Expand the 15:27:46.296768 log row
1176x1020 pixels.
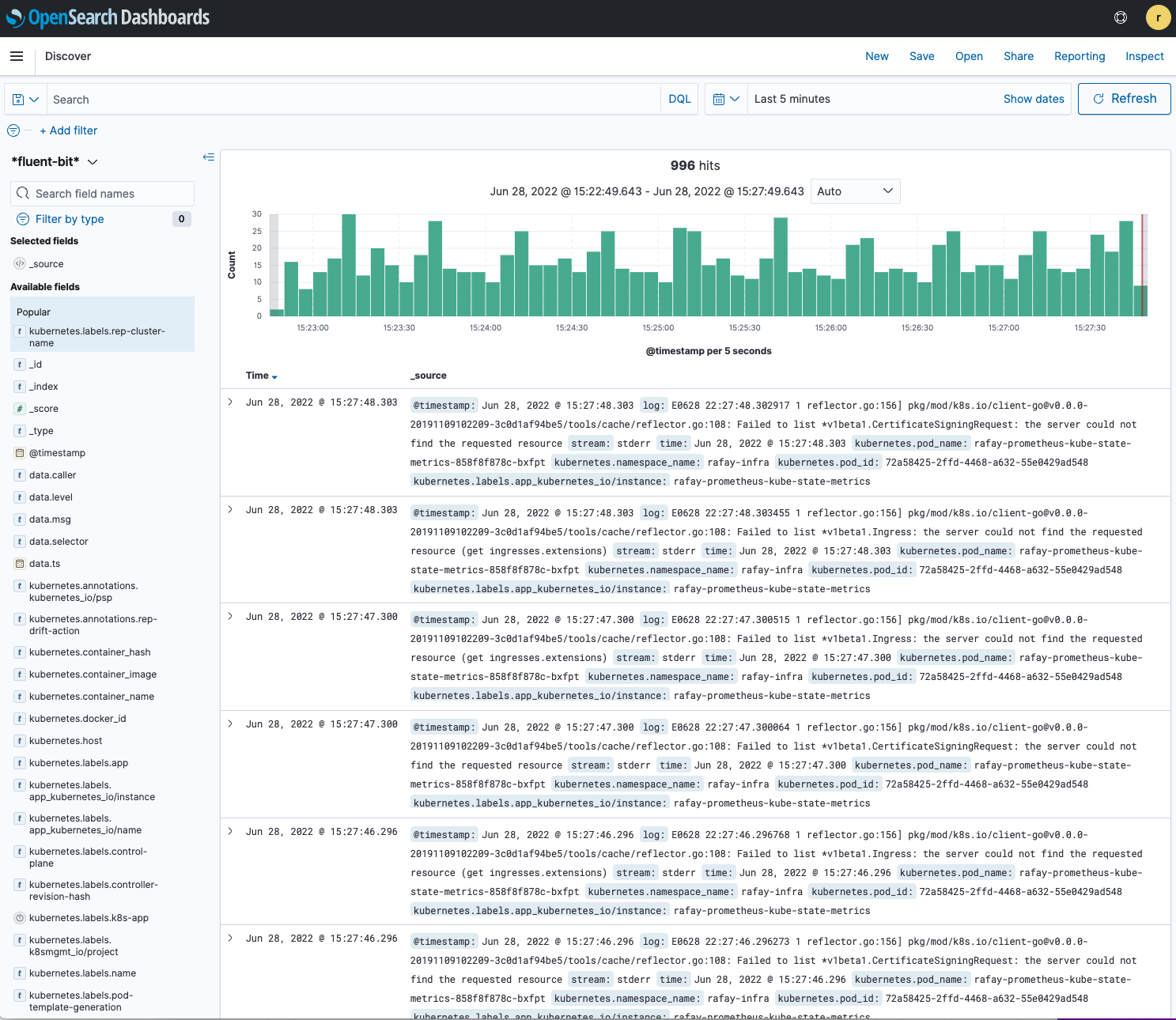[x=230, y=832]
